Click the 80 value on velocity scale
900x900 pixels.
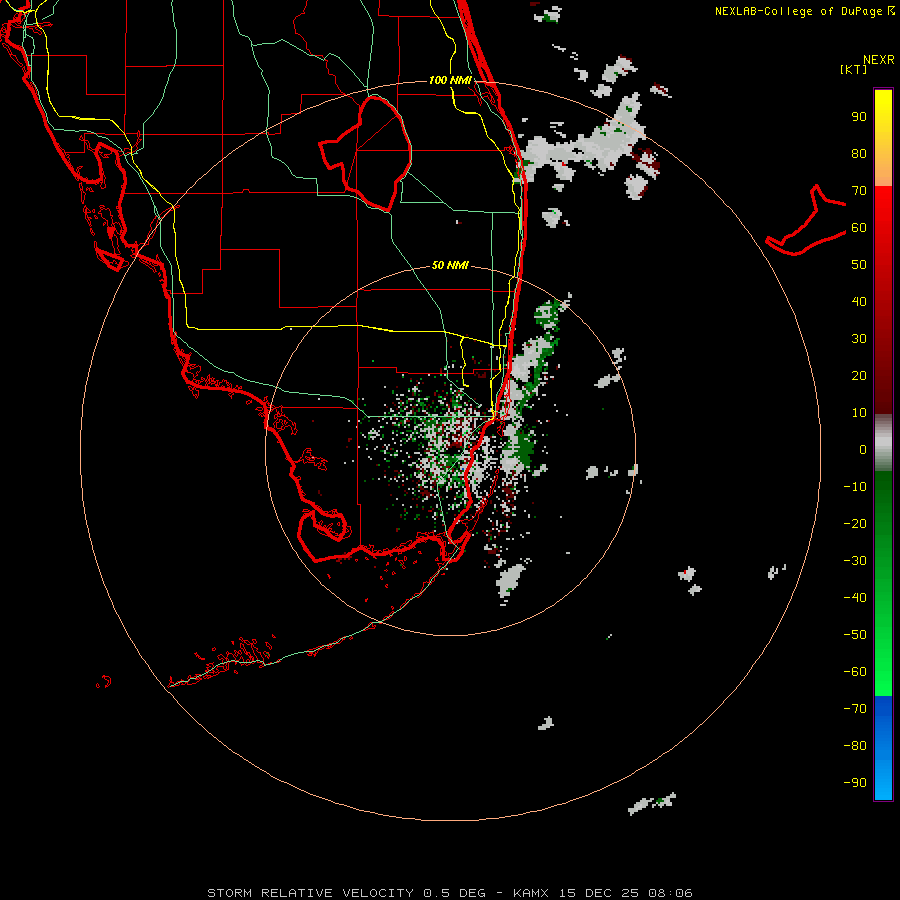click(859, 153)
